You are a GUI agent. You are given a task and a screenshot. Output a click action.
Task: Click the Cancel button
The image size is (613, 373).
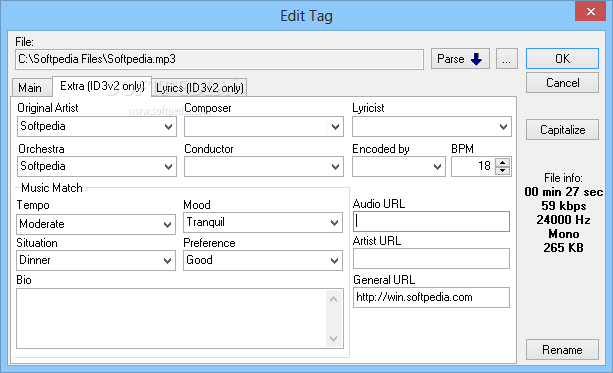pos(562,82)
